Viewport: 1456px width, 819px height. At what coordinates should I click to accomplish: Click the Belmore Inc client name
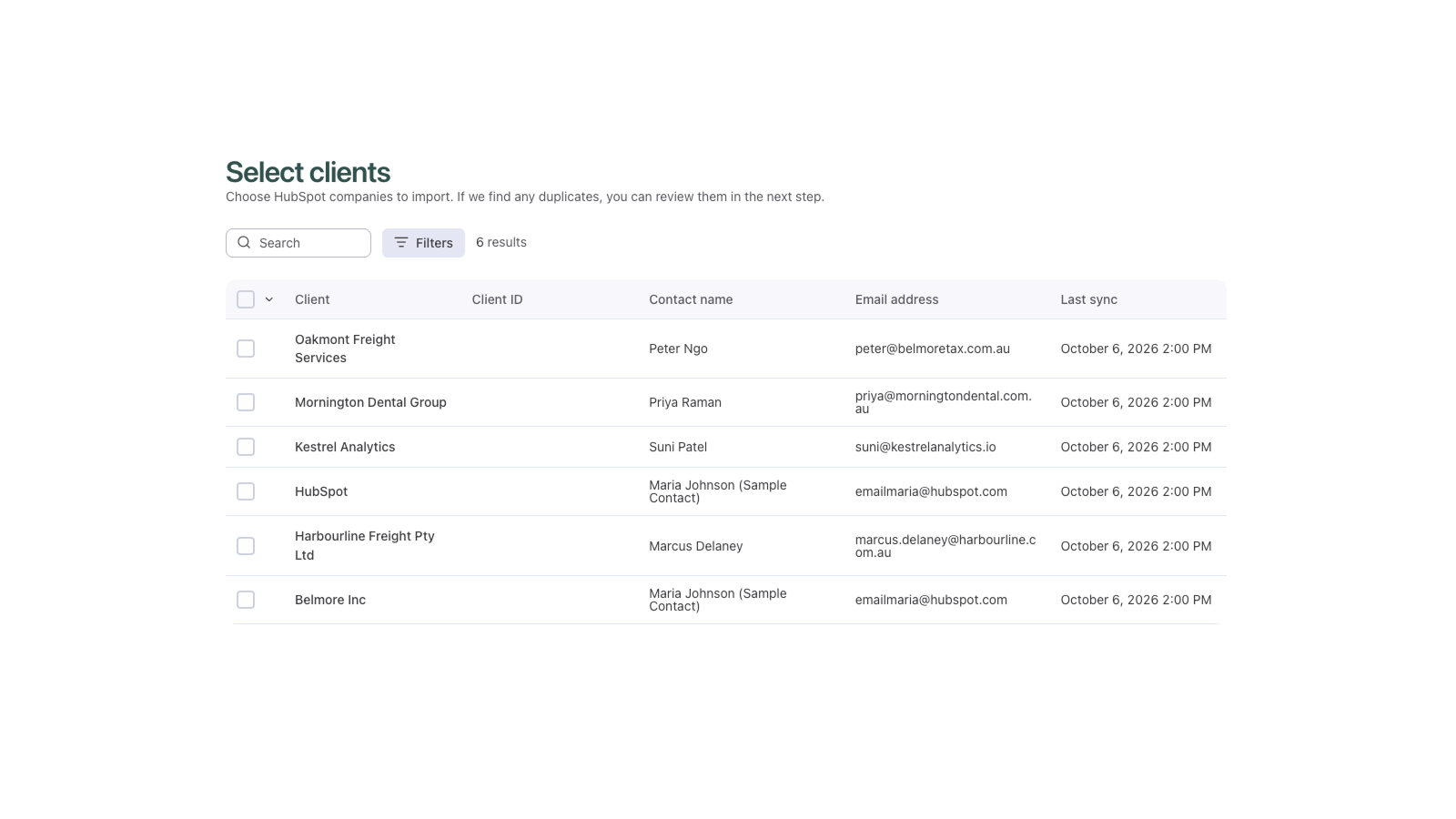coord(330,600)
